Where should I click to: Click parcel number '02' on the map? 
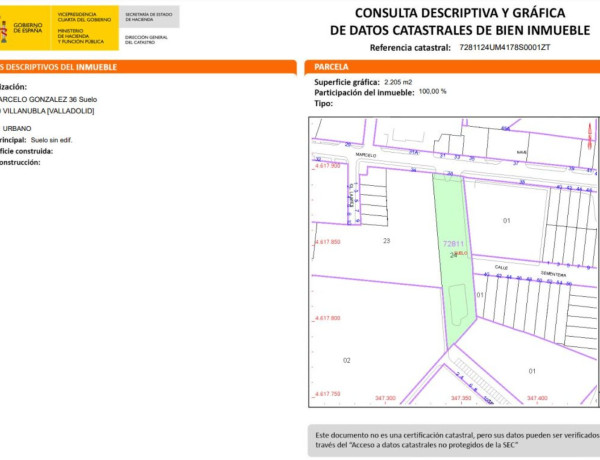tap(347, 360)
